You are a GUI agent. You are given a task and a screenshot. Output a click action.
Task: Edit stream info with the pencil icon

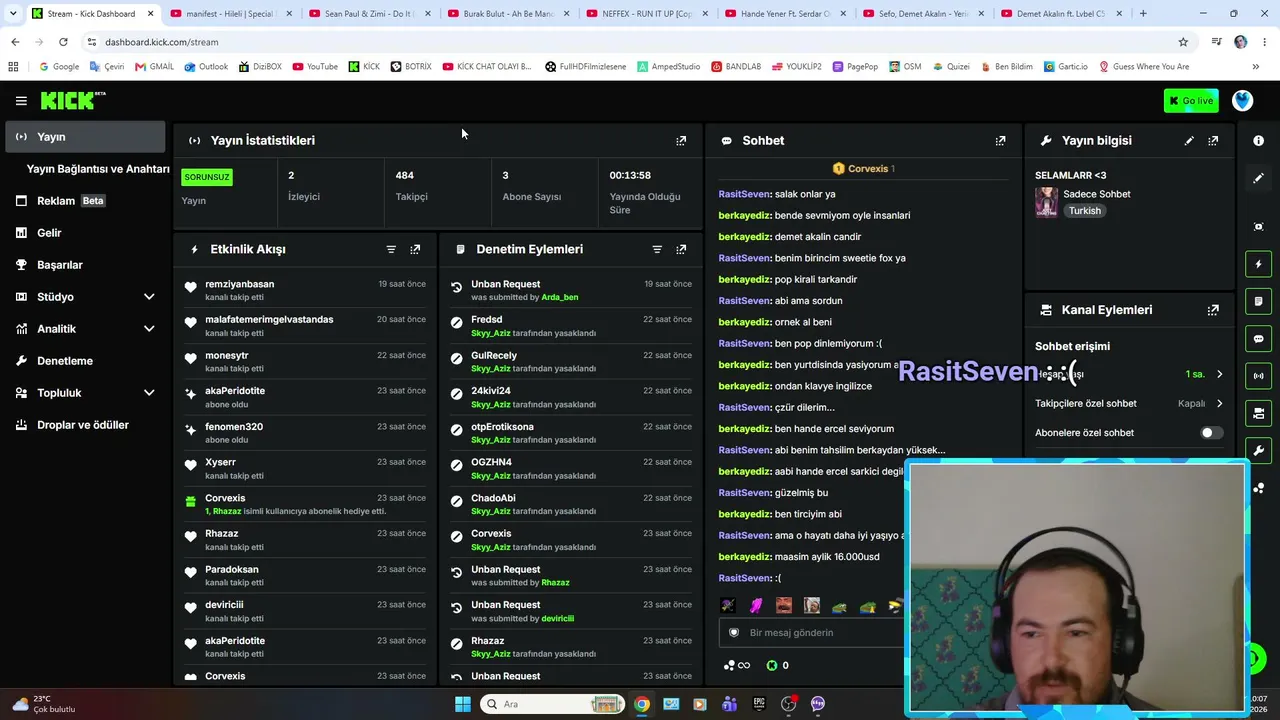pos(1189,141)
